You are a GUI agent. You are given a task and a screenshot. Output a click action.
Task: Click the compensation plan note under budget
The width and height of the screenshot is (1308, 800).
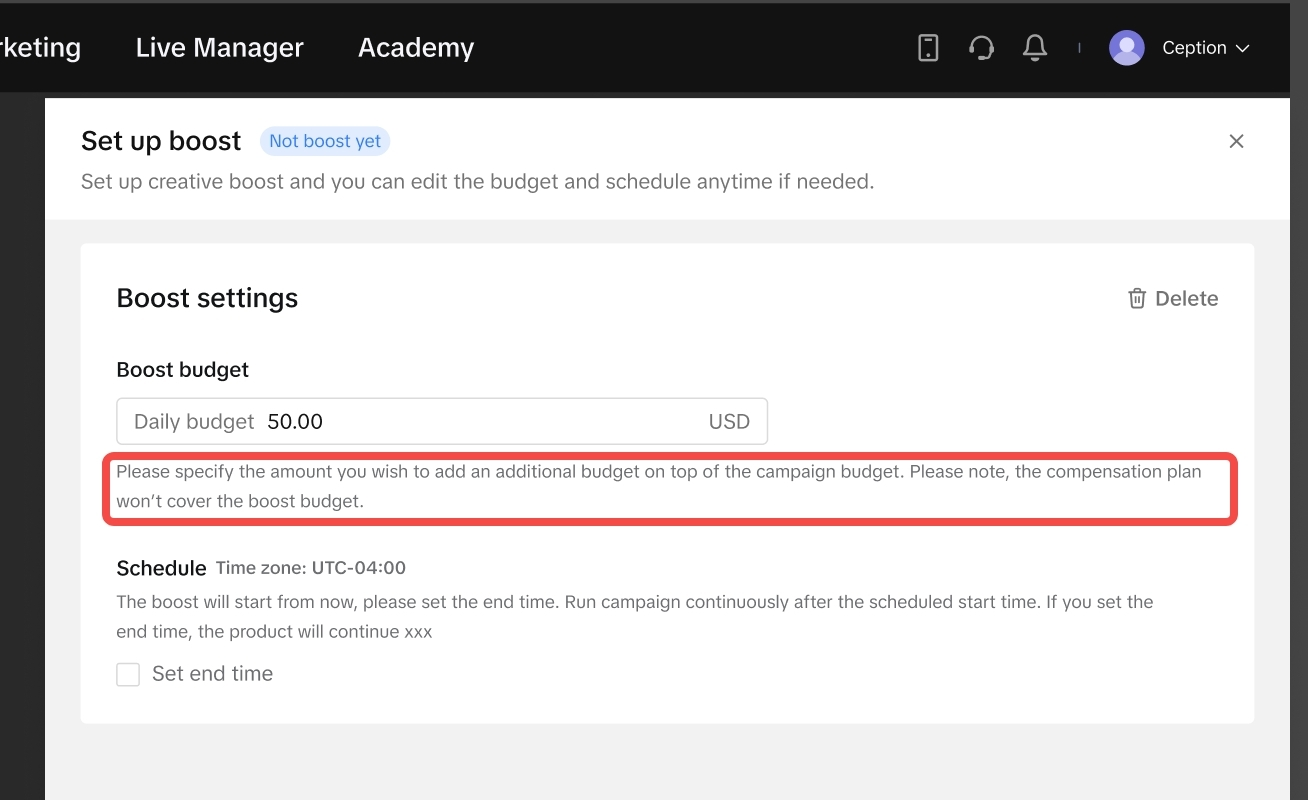coord(659,486)
